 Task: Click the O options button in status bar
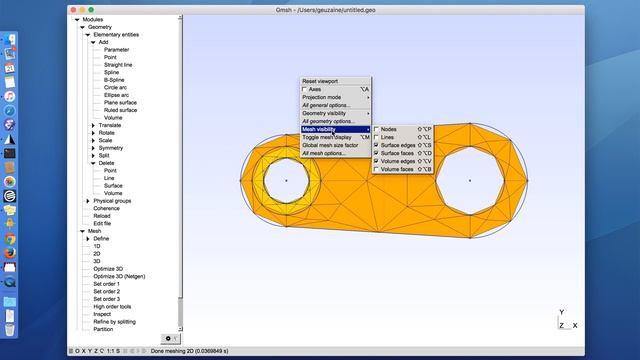(77, 351)
